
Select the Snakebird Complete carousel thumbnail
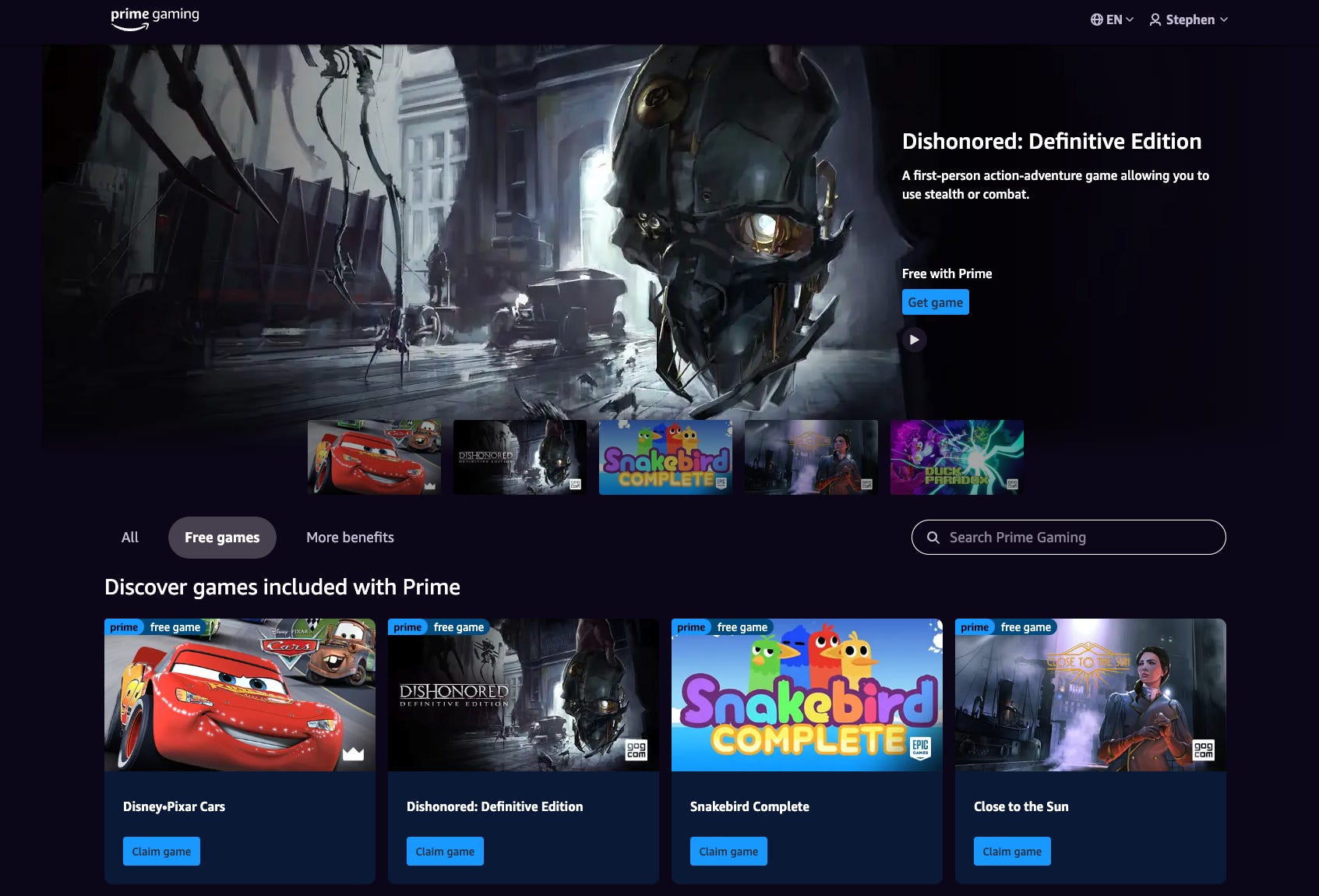pyautogui.click(x=665, y=457)
